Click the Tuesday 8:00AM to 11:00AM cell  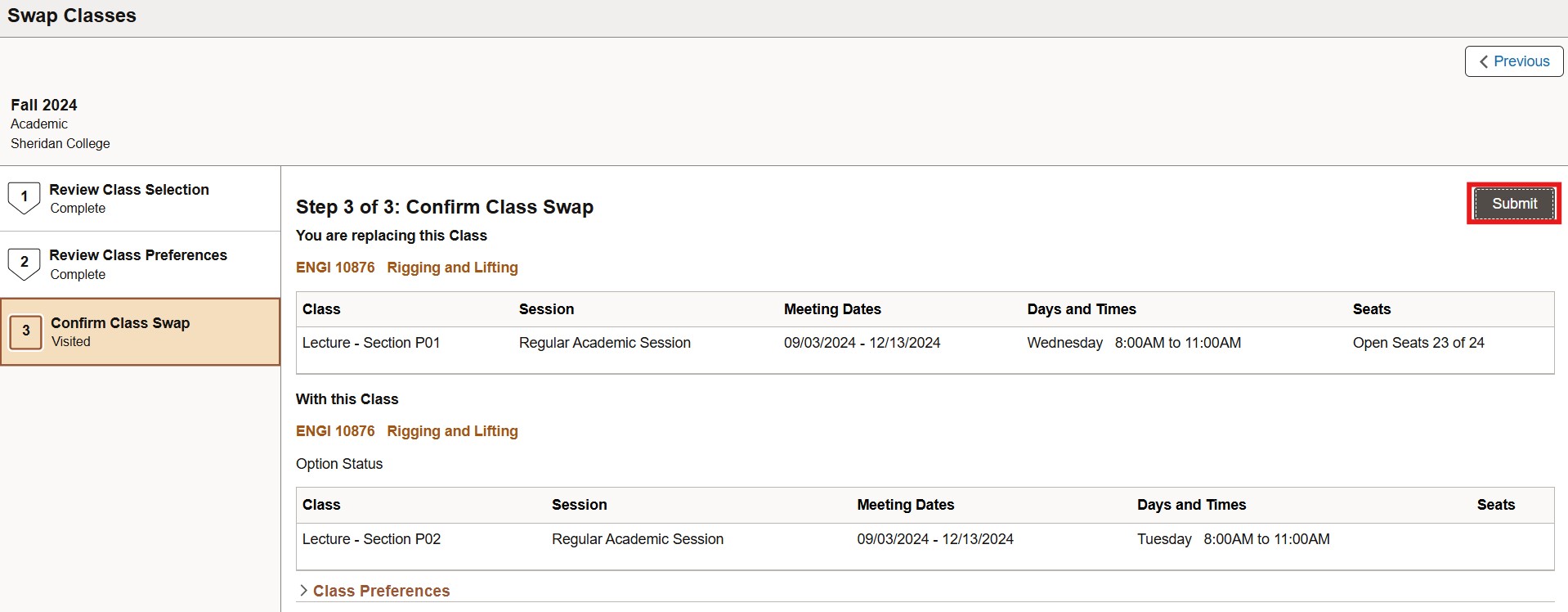pyautogui.click(x=1233, y=539)
